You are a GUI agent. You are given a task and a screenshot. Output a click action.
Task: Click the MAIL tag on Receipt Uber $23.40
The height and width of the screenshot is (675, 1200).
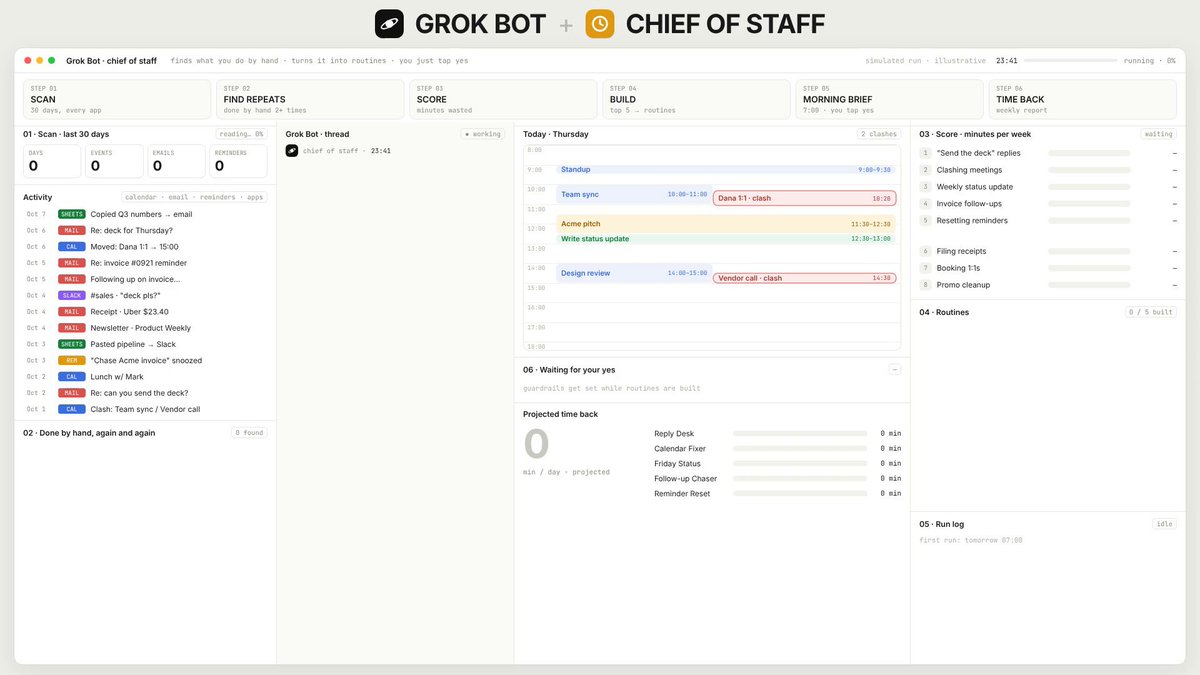click(72, 312)
